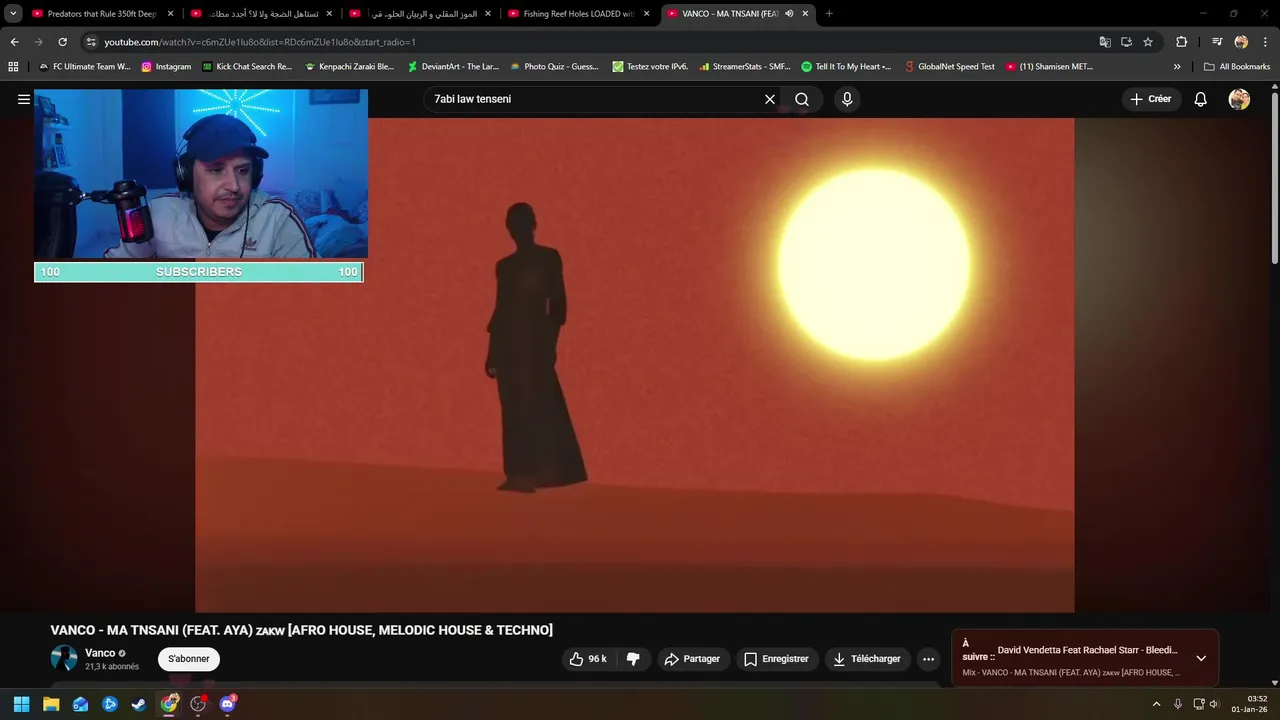Open the Shamisen MET bookmark
The height and width of the screenshot is (720, 1280).
(x=1050, y=67)
